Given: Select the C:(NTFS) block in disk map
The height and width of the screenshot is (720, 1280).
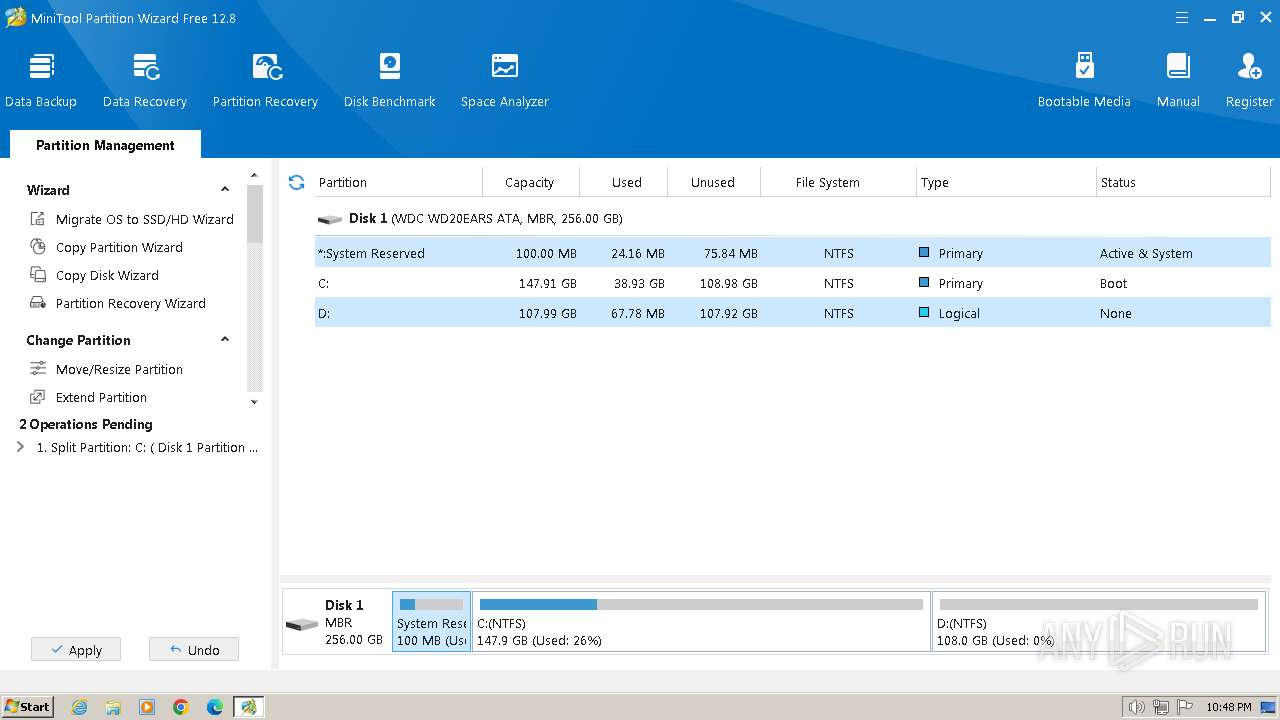Looking at the screenshot, I should click(x=701, y=621).
